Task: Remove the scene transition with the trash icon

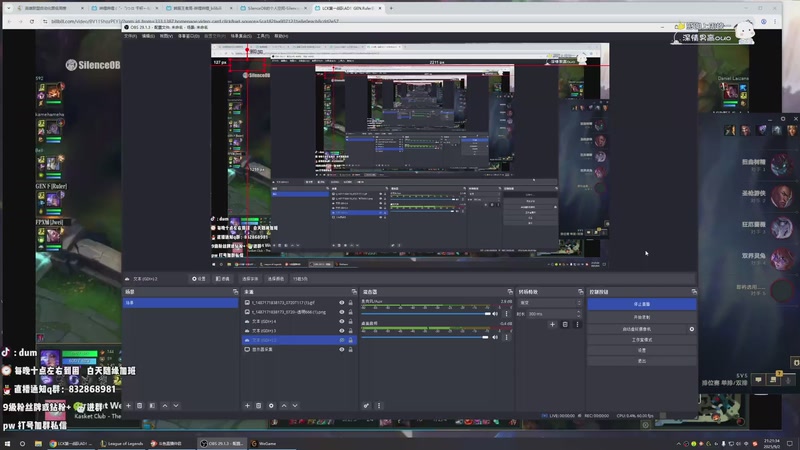Action: tap(565, 324)
